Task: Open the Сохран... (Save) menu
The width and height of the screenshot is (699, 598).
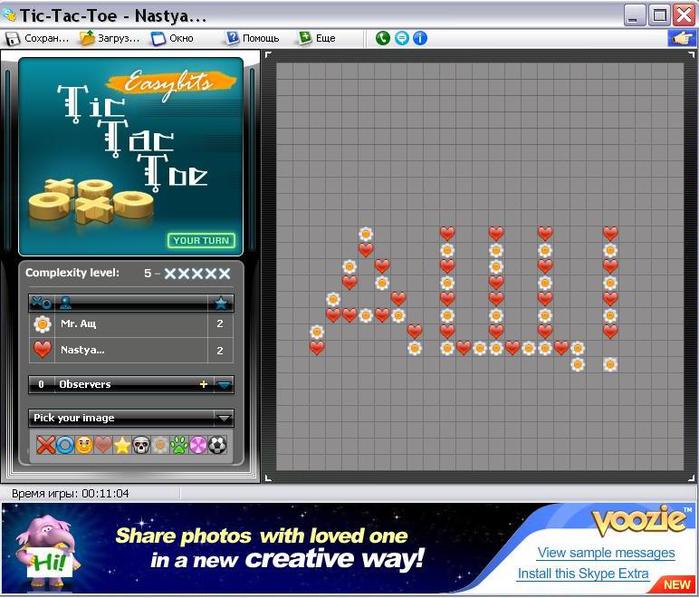Action: click(38, 38)
